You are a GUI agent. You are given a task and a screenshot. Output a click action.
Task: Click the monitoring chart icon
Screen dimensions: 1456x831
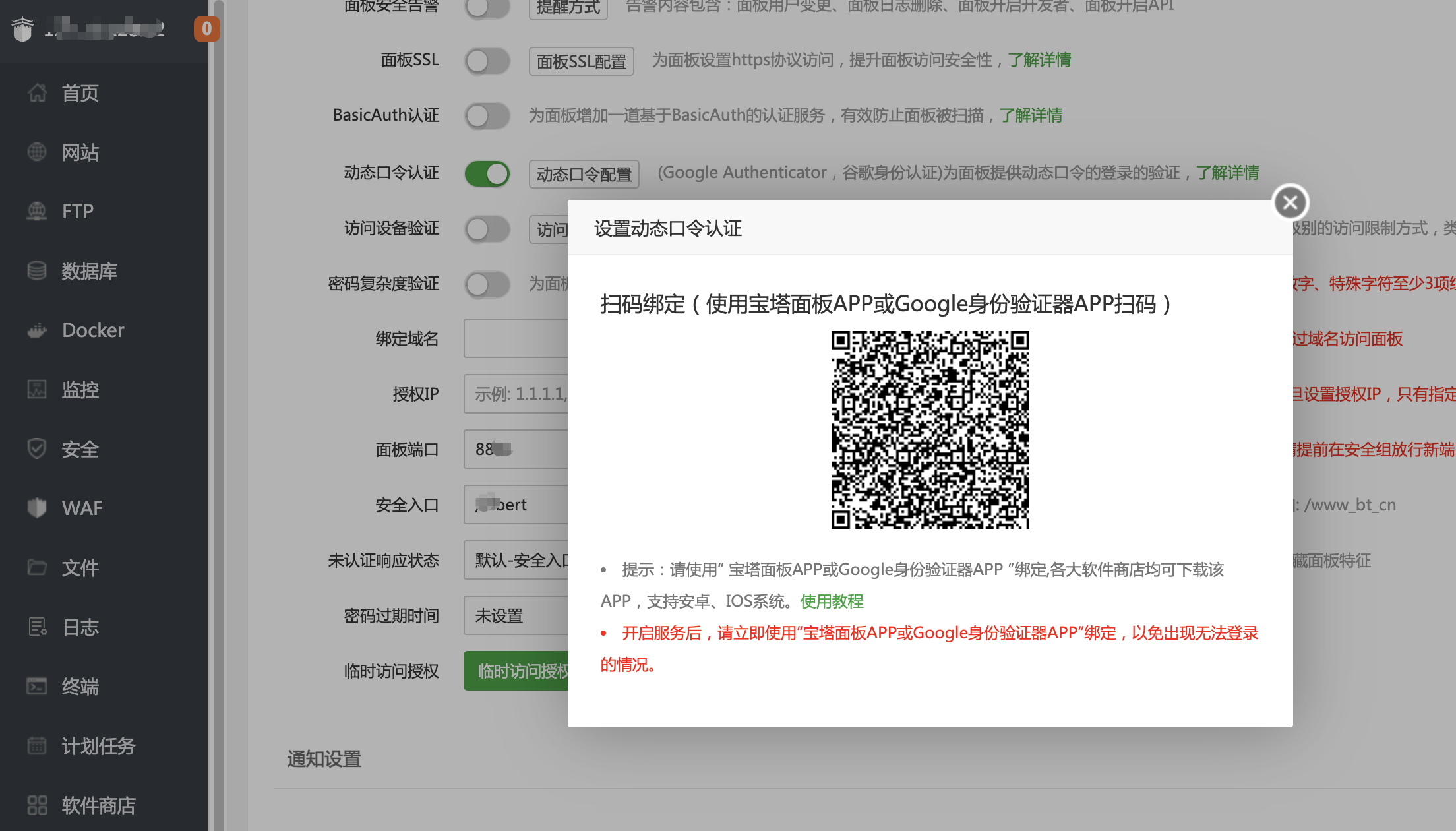coord(37,390)
